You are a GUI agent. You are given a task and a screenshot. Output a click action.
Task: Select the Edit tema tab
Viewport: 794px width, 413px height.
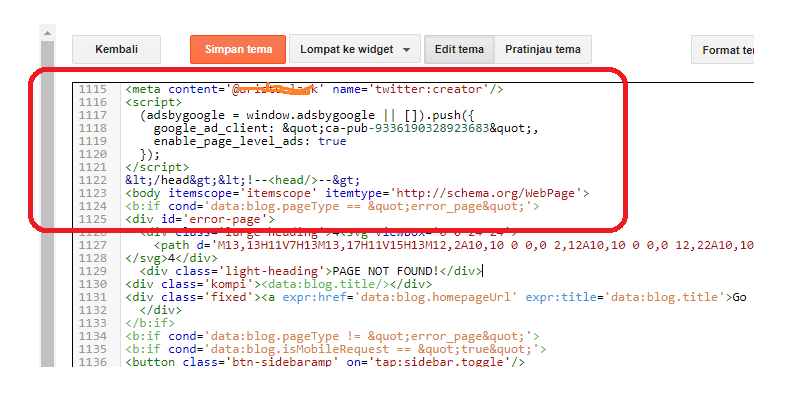pos(459,50)
